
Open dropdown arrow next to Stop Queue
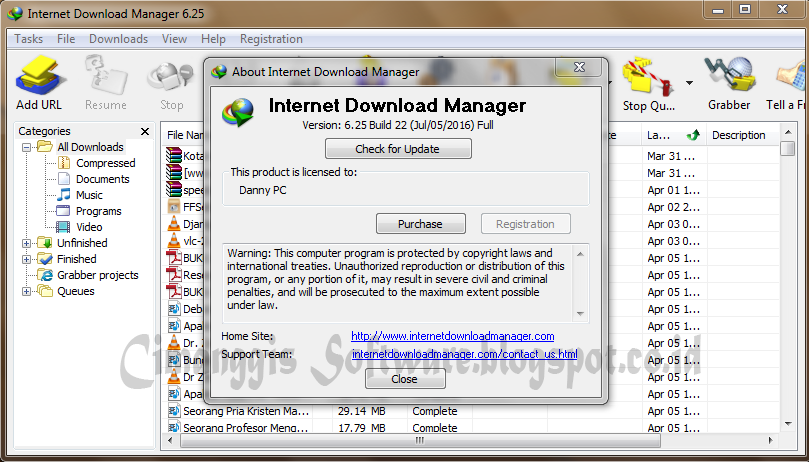tap(689, 83)
